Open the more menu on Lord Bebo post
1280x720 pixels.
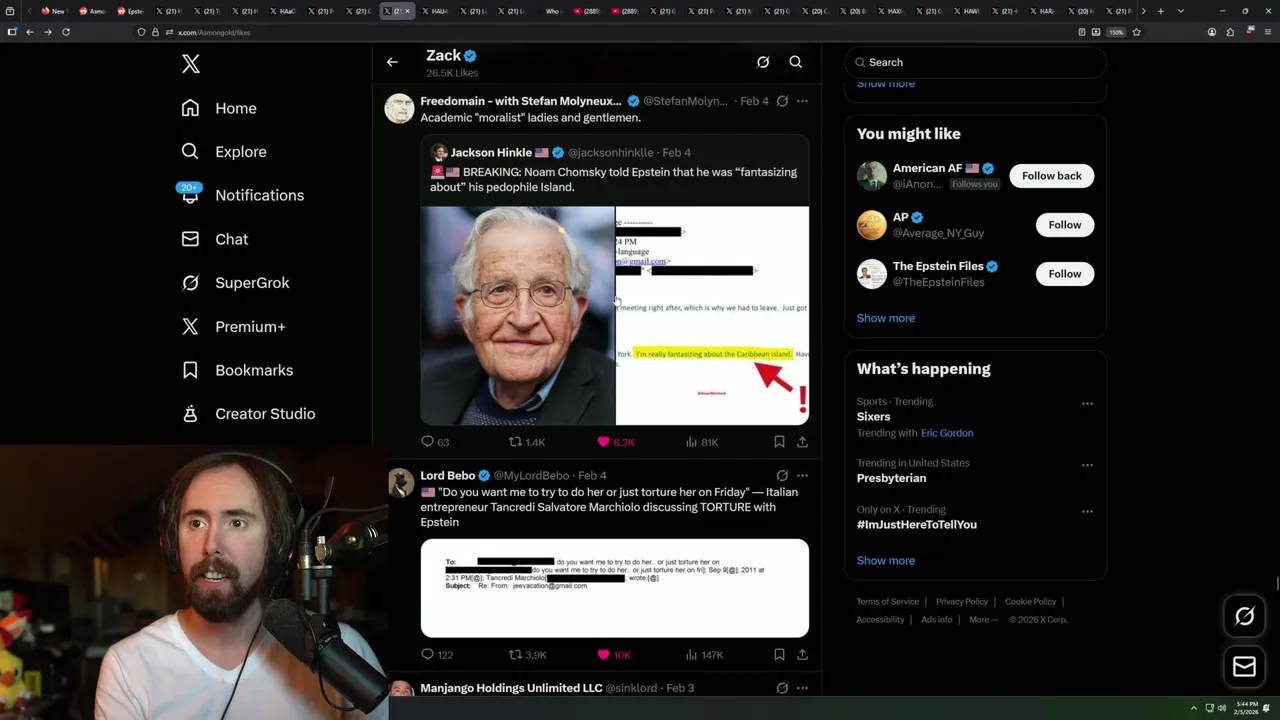tap(802, 476)
